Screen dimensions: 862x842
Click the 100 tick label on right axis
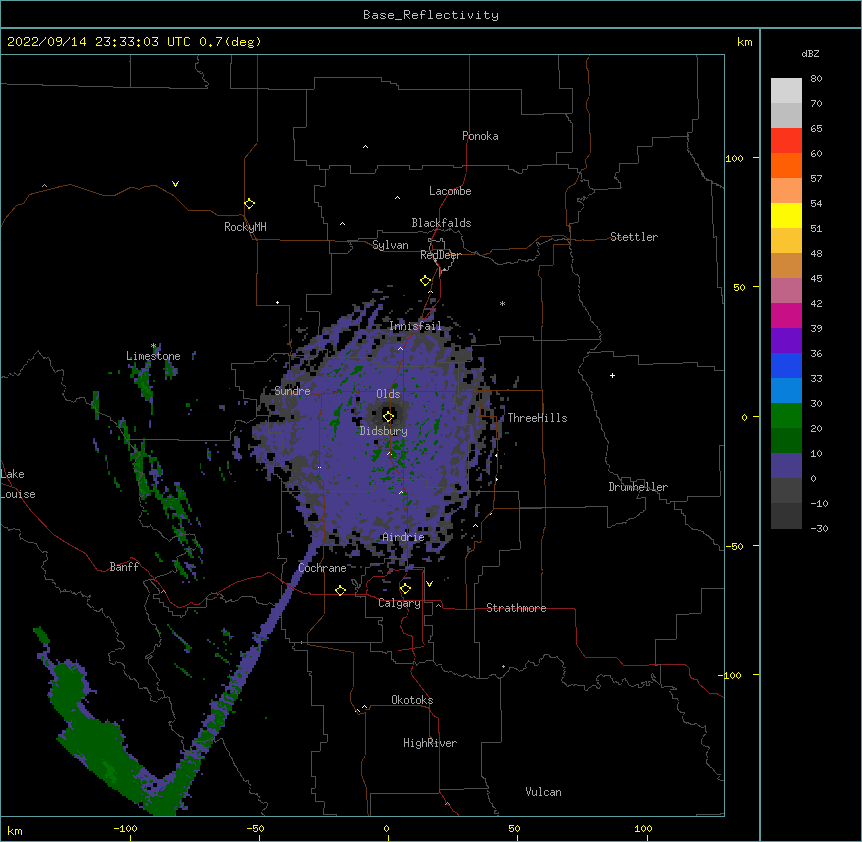(734, 158)
